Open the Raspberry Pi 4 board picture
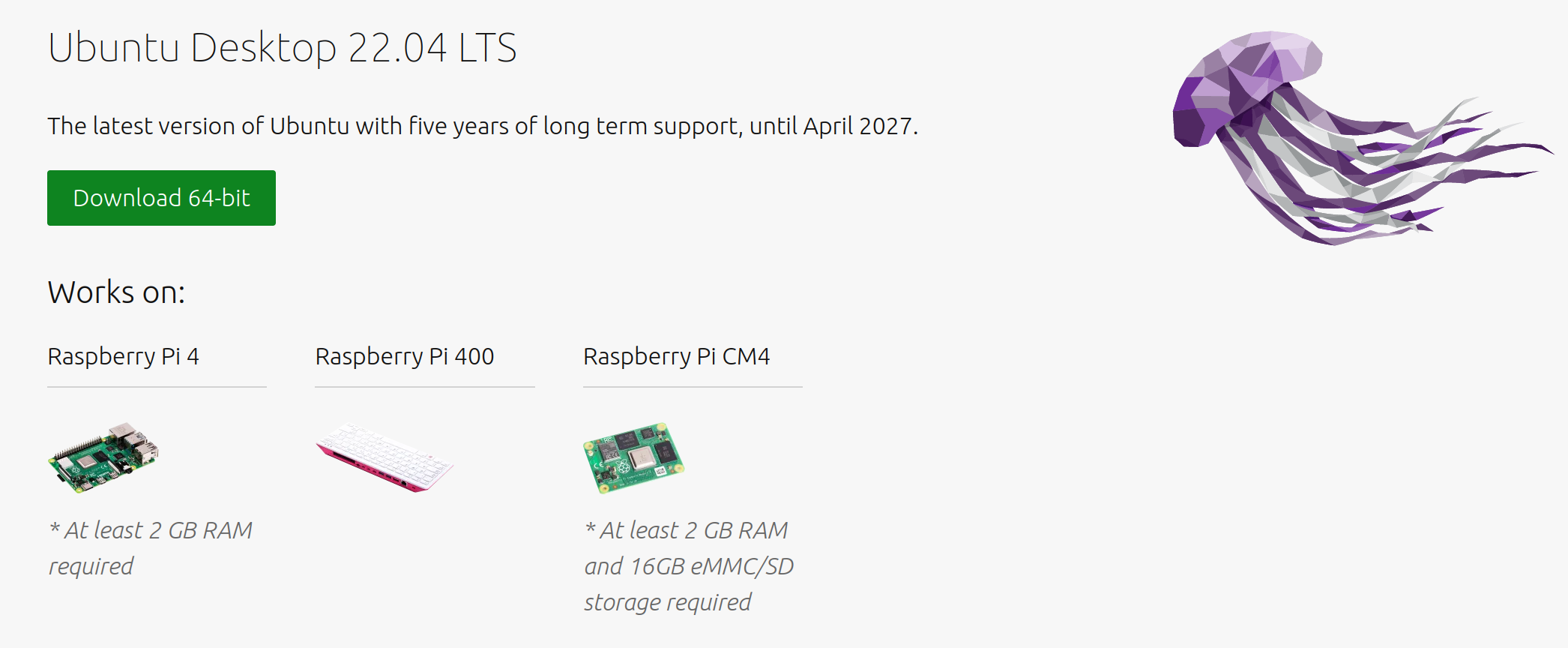The width and height of the screenshot is (1568, 648). click(103, 457)
